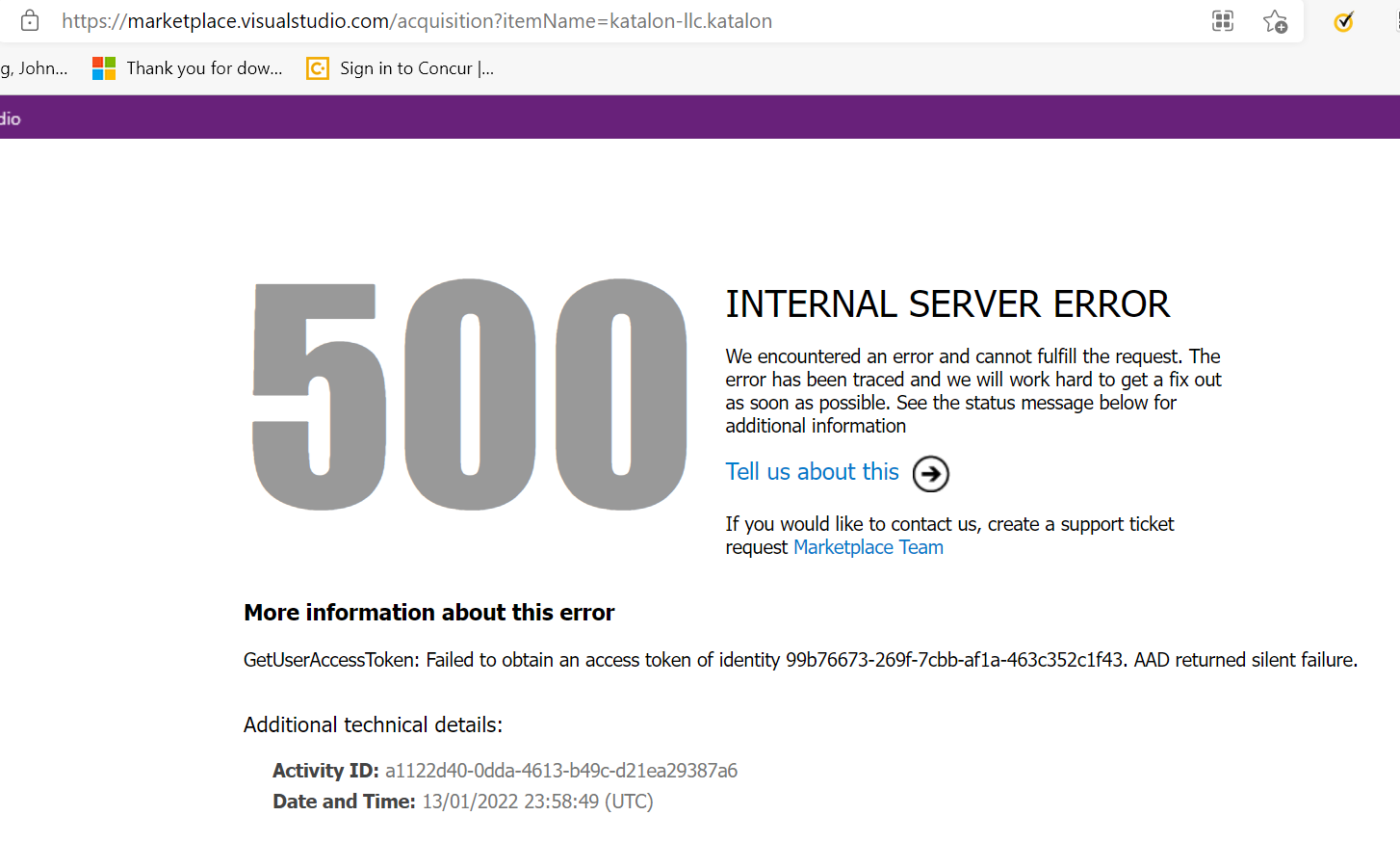This screenshot has width=1400, height=842.
Task: Open the truncated g, John bookmark
Action: (34, 67)
